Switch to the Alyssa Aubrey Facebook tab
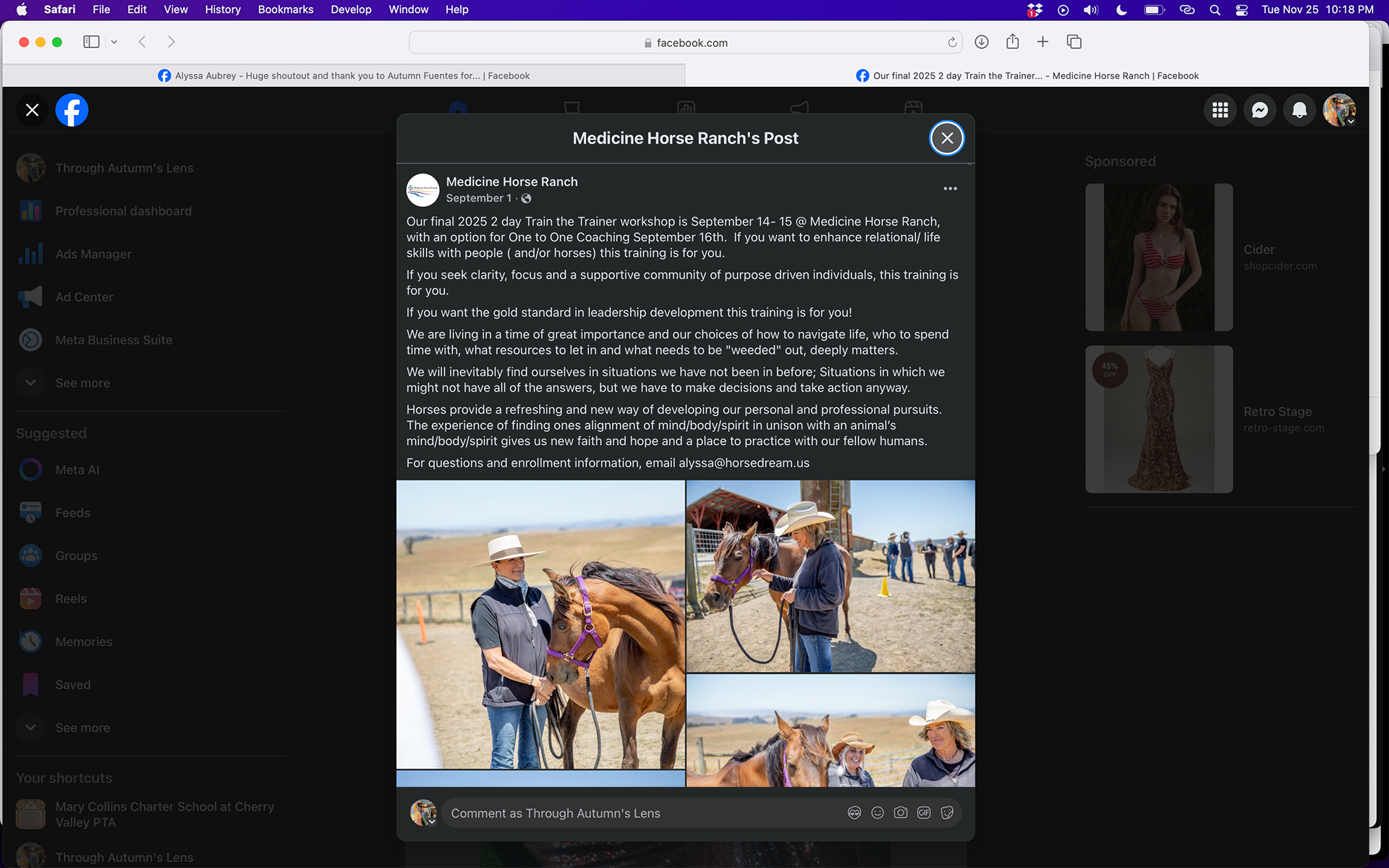Viewport: 1389px width, 868px height. 344,75
